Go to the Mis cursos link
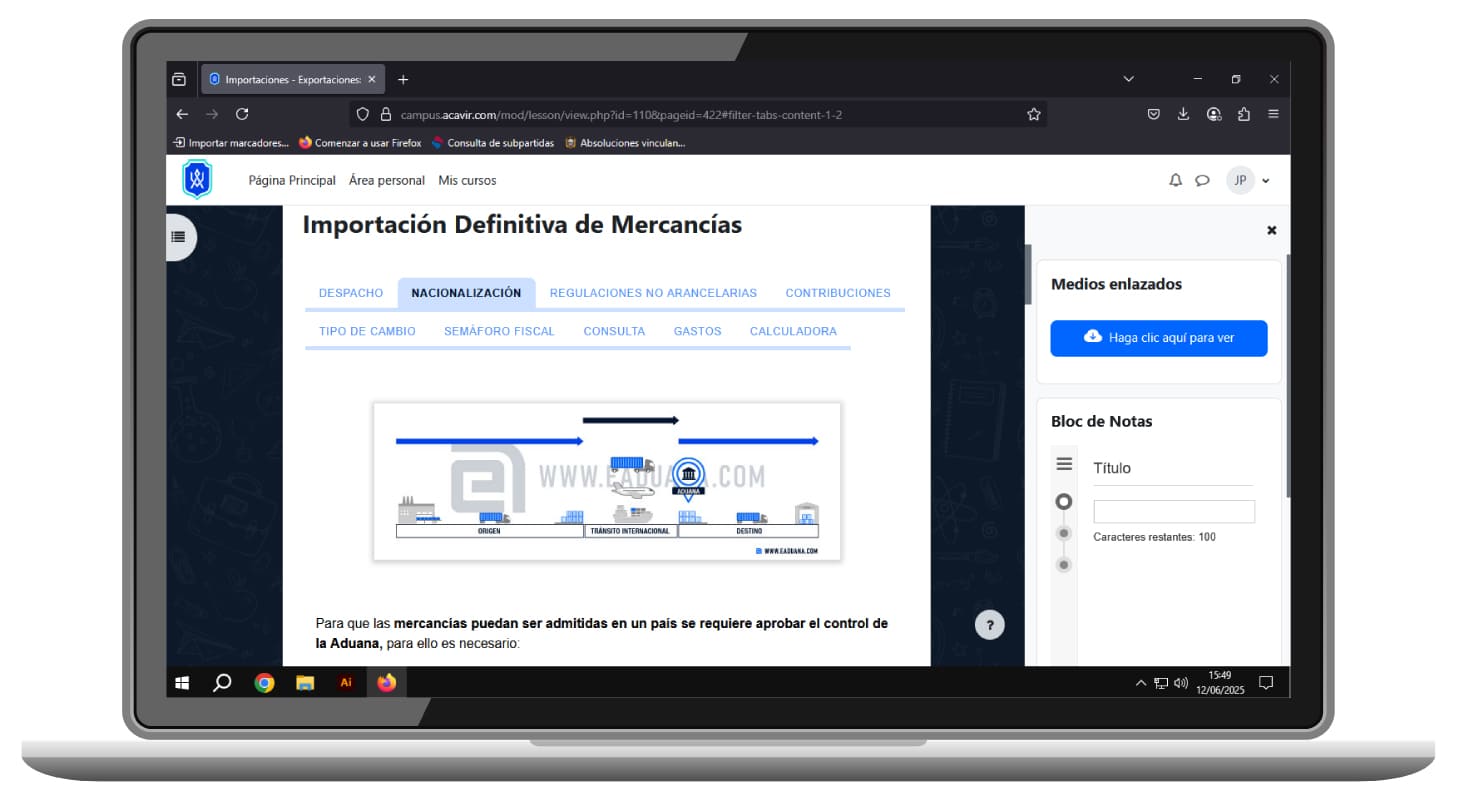Viewport: 1460px width, 798px height. [x=467, y=181]
